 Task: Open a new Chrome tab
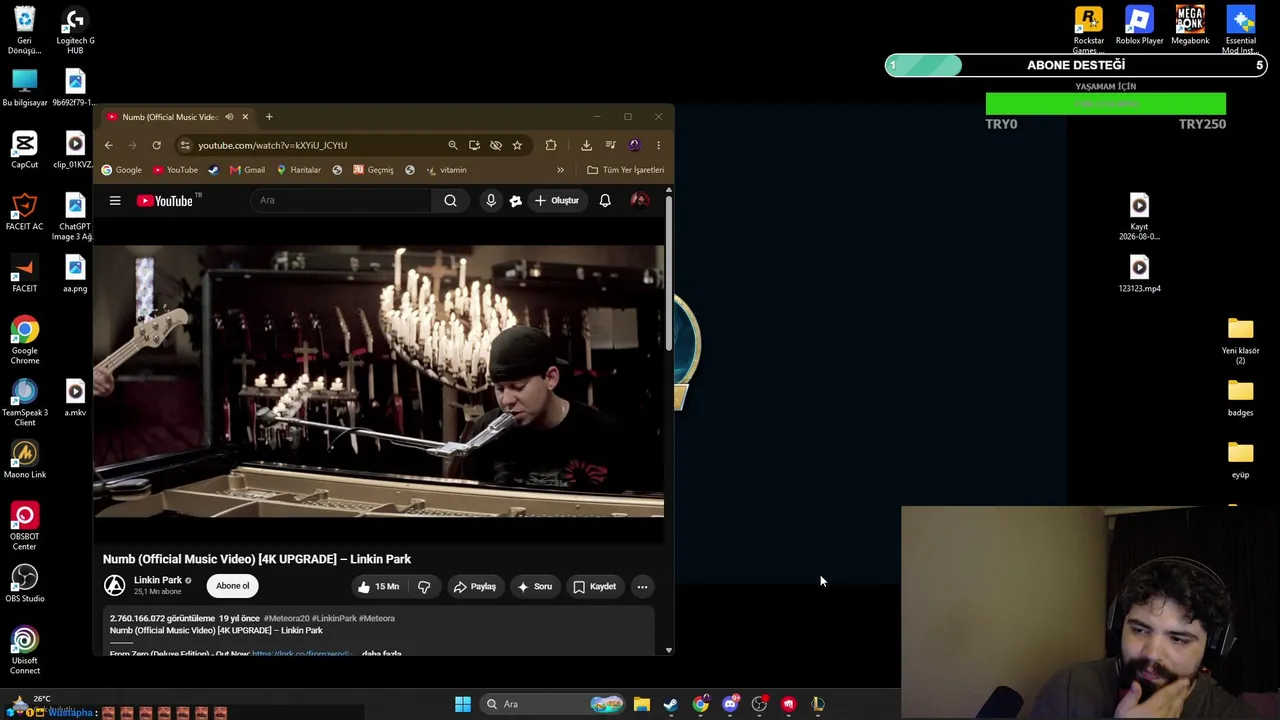[x=269, y=117]
